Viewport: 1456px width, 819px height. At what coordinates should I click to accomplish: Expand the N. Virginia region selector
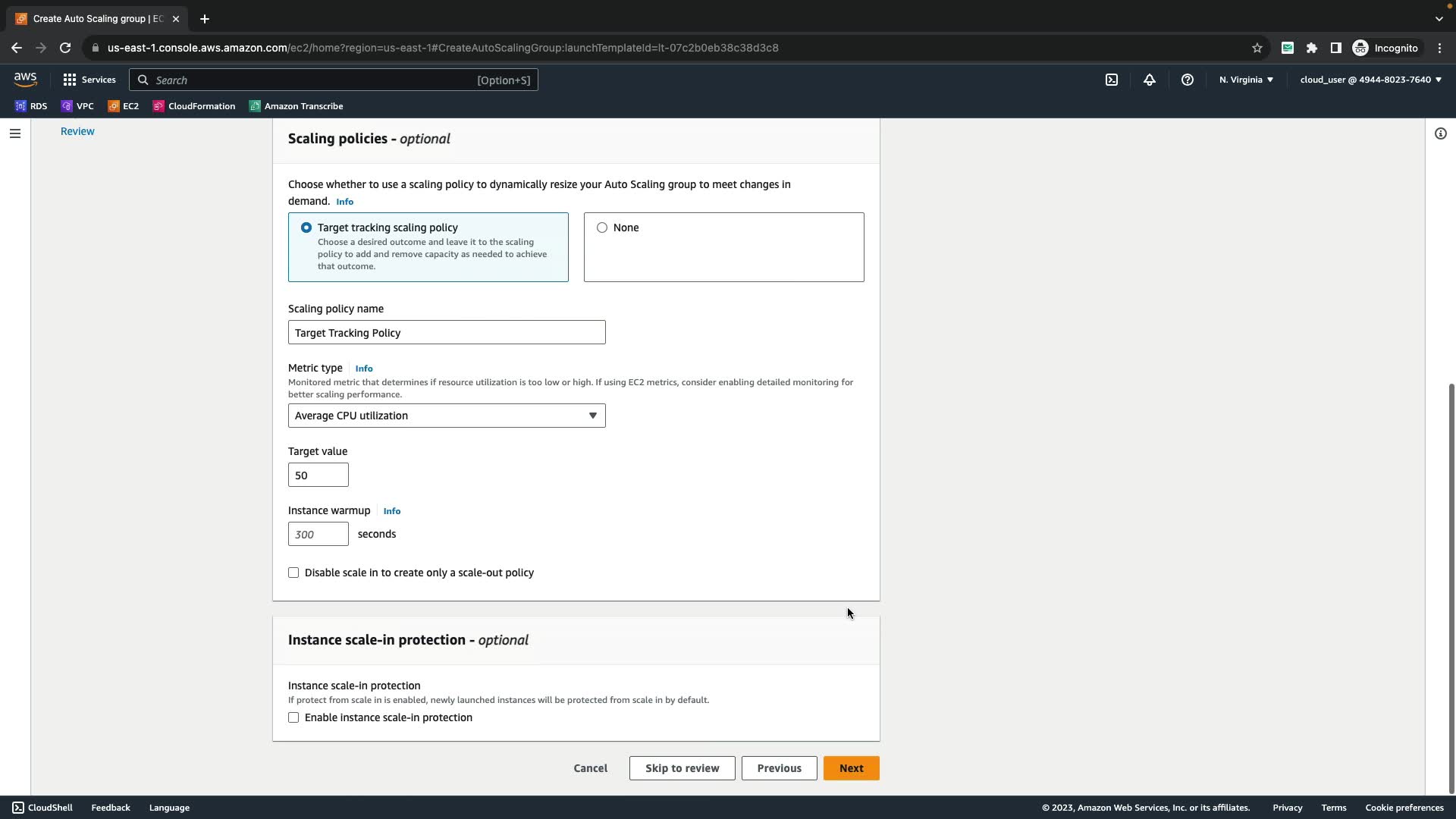point(1246,80)
